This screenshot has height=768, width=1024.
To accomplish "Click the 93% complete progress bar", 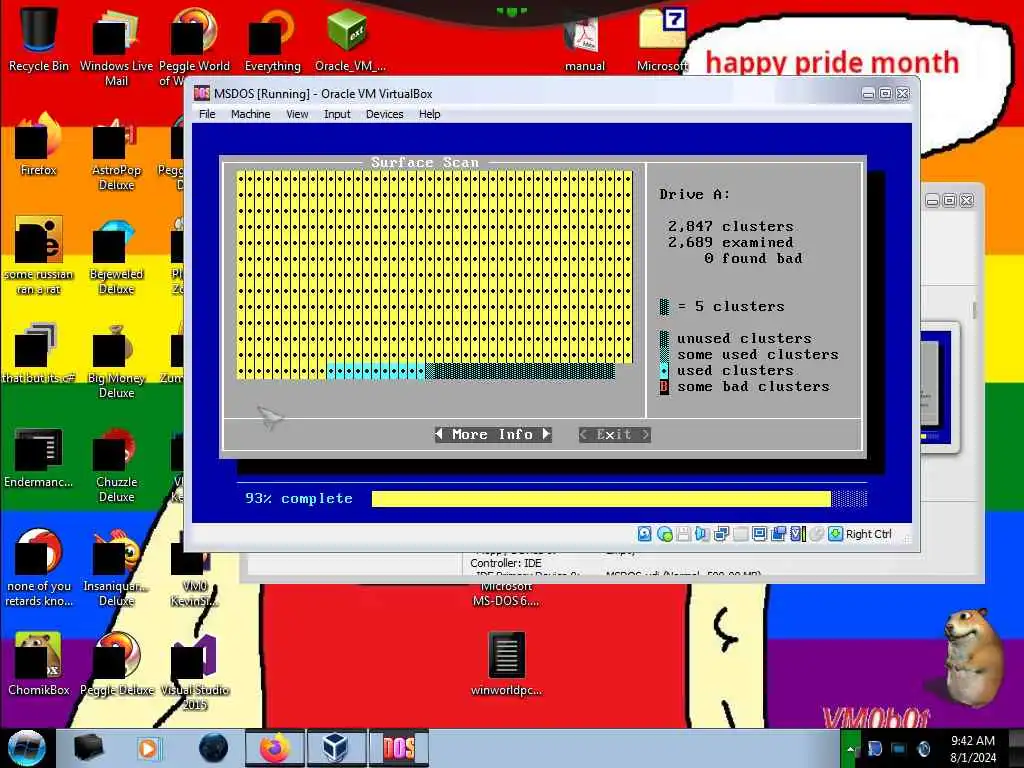I will [619, 499].
